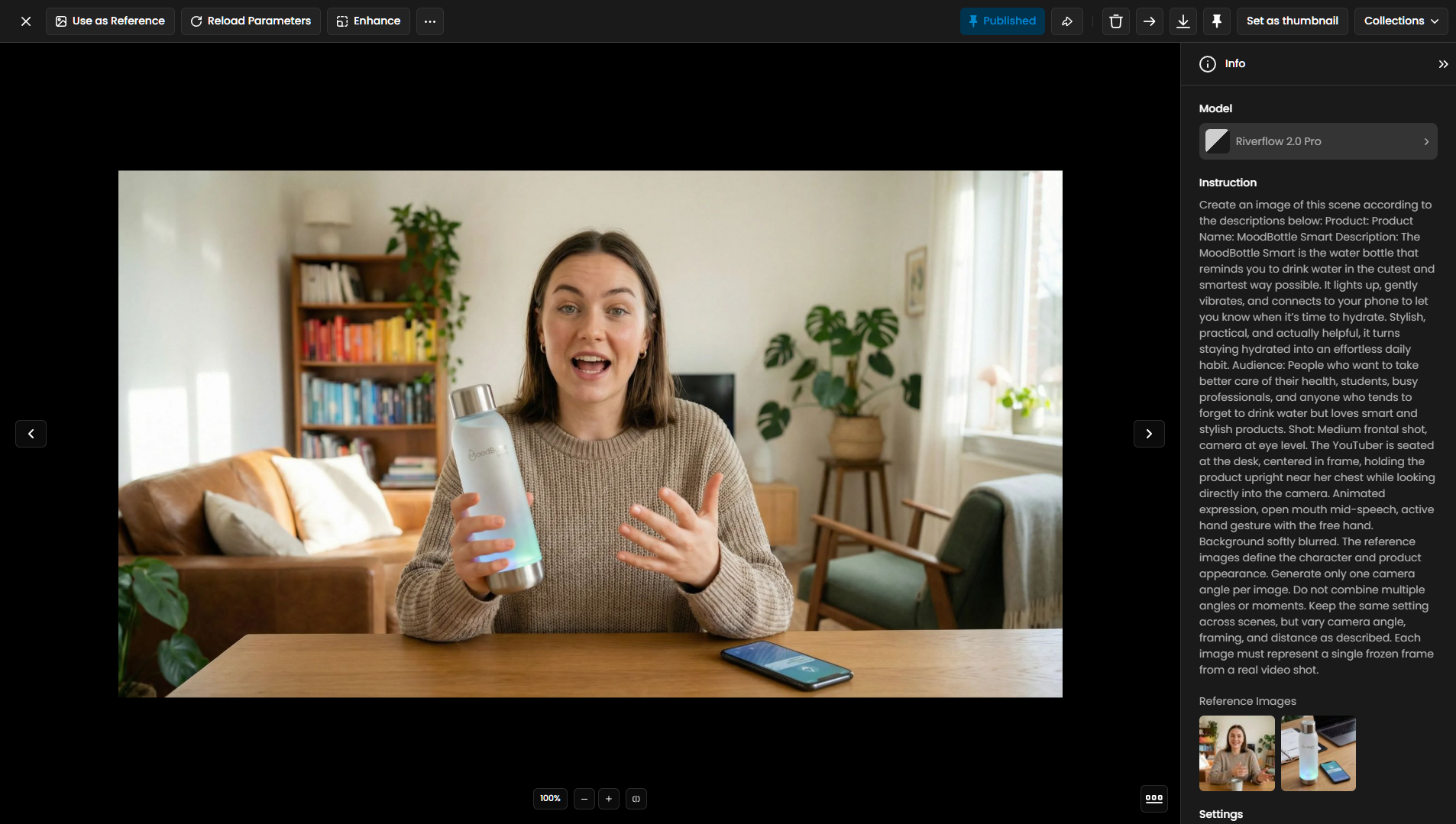The height and width of the screenshot is (824, 1456).
Task: Click Reload Parameters
Action: (x=251, y=21)
